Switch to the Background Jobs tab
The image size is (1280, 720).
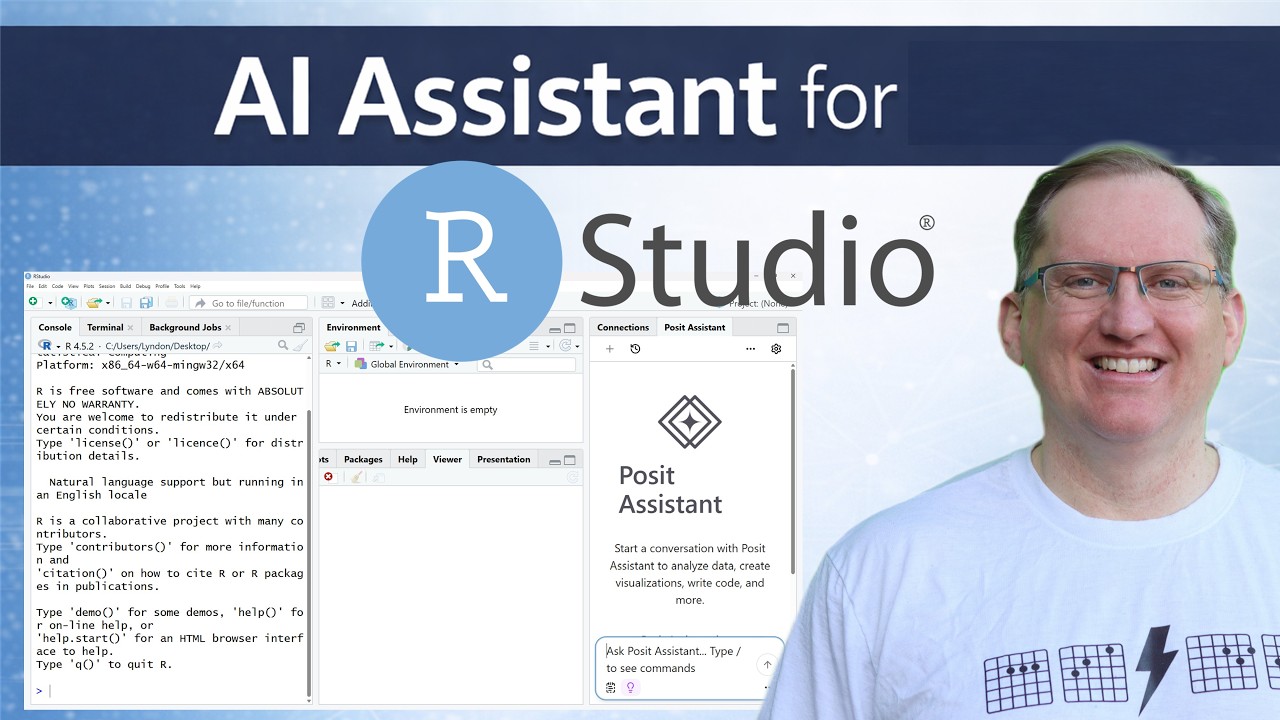point(185,327)
